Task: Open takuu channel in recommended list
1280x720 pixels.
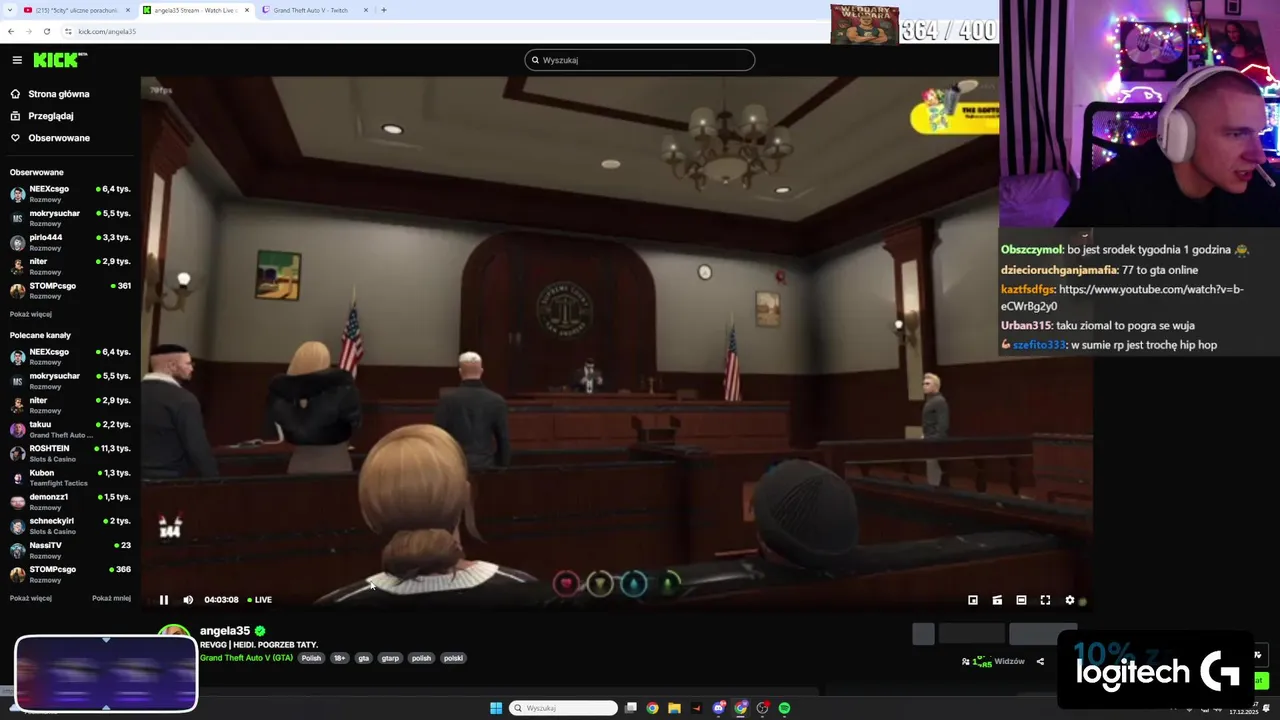Action: (70, 429)
